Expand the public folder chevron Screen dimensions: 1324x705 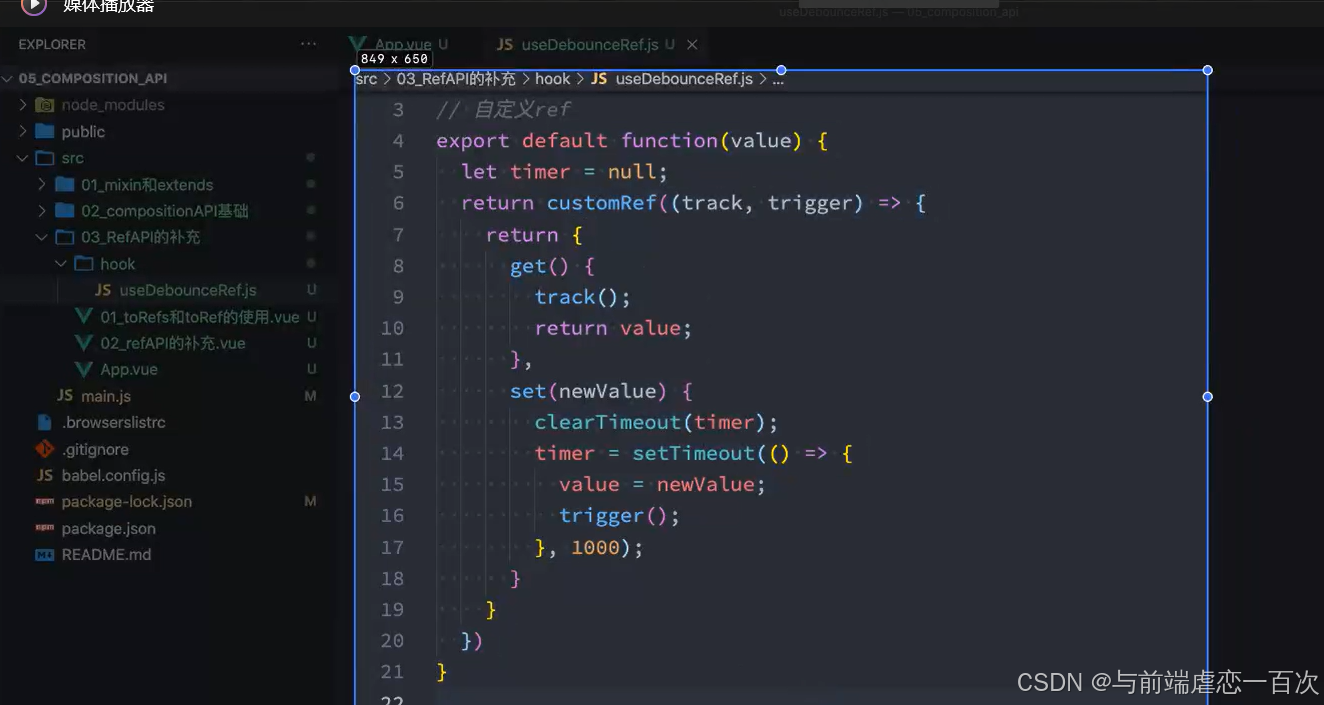click(24, 131)
